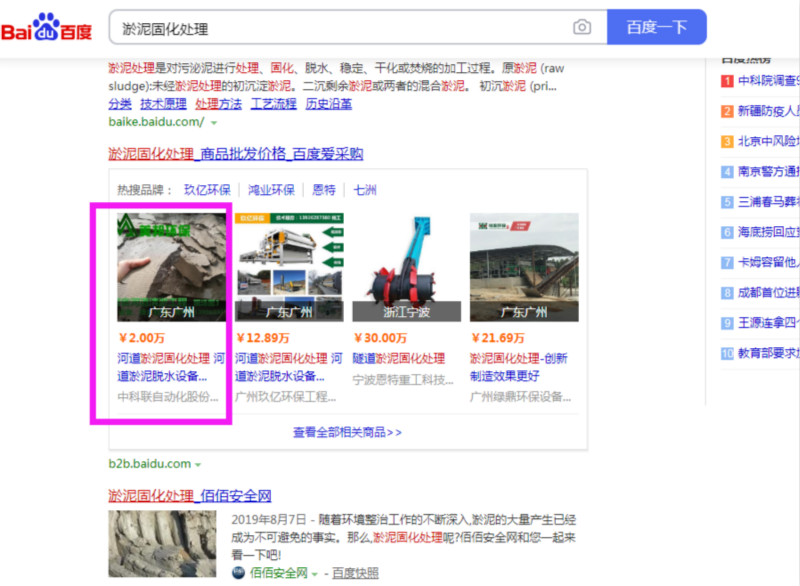The width and height of the screenshot is (800, 586).
Task: Open the 隧道淤泥固化处理 product title
Action: pos(399,359)
